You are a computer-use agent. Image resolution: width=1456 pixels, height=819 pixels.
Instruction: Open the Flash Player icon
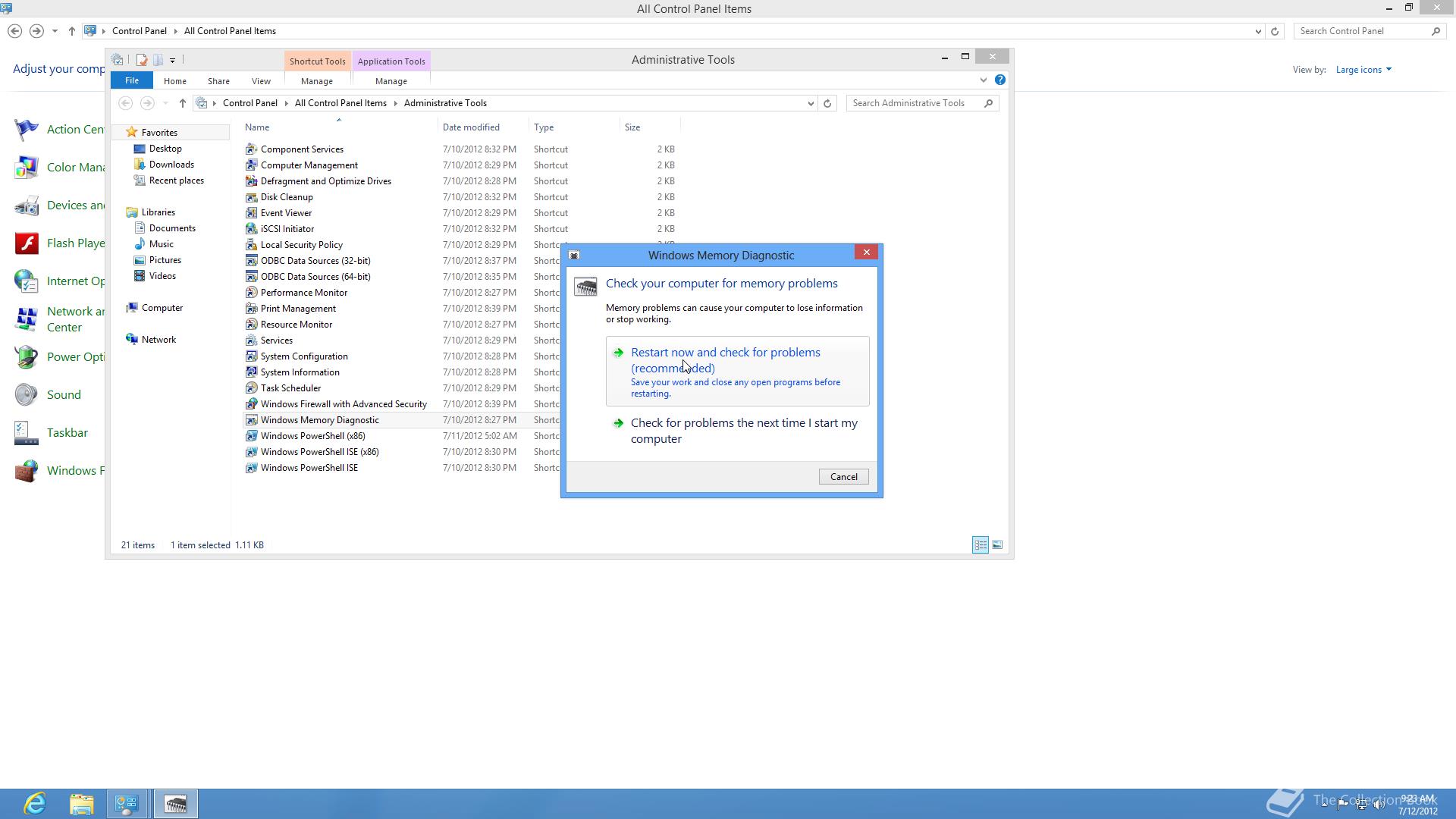point(26,243)
